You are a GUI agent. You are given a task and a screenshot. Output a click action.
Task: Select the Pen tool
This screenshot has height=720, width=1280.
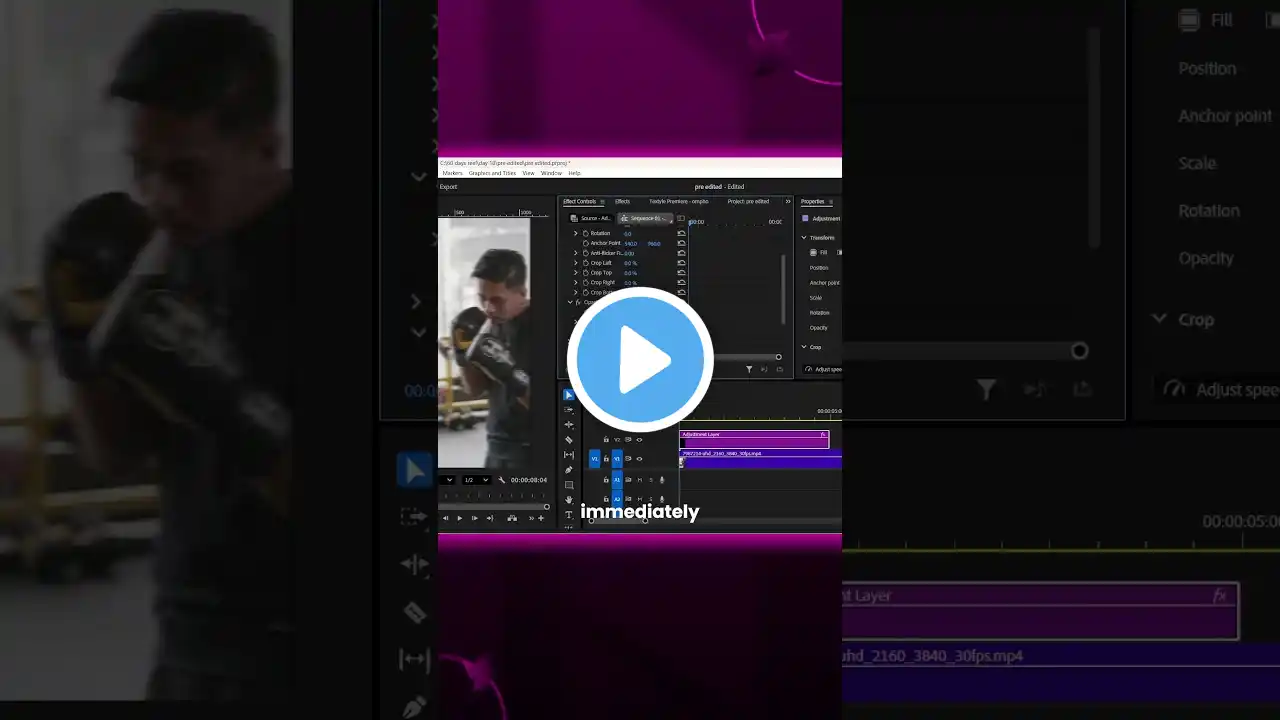(x=569, y=470)
